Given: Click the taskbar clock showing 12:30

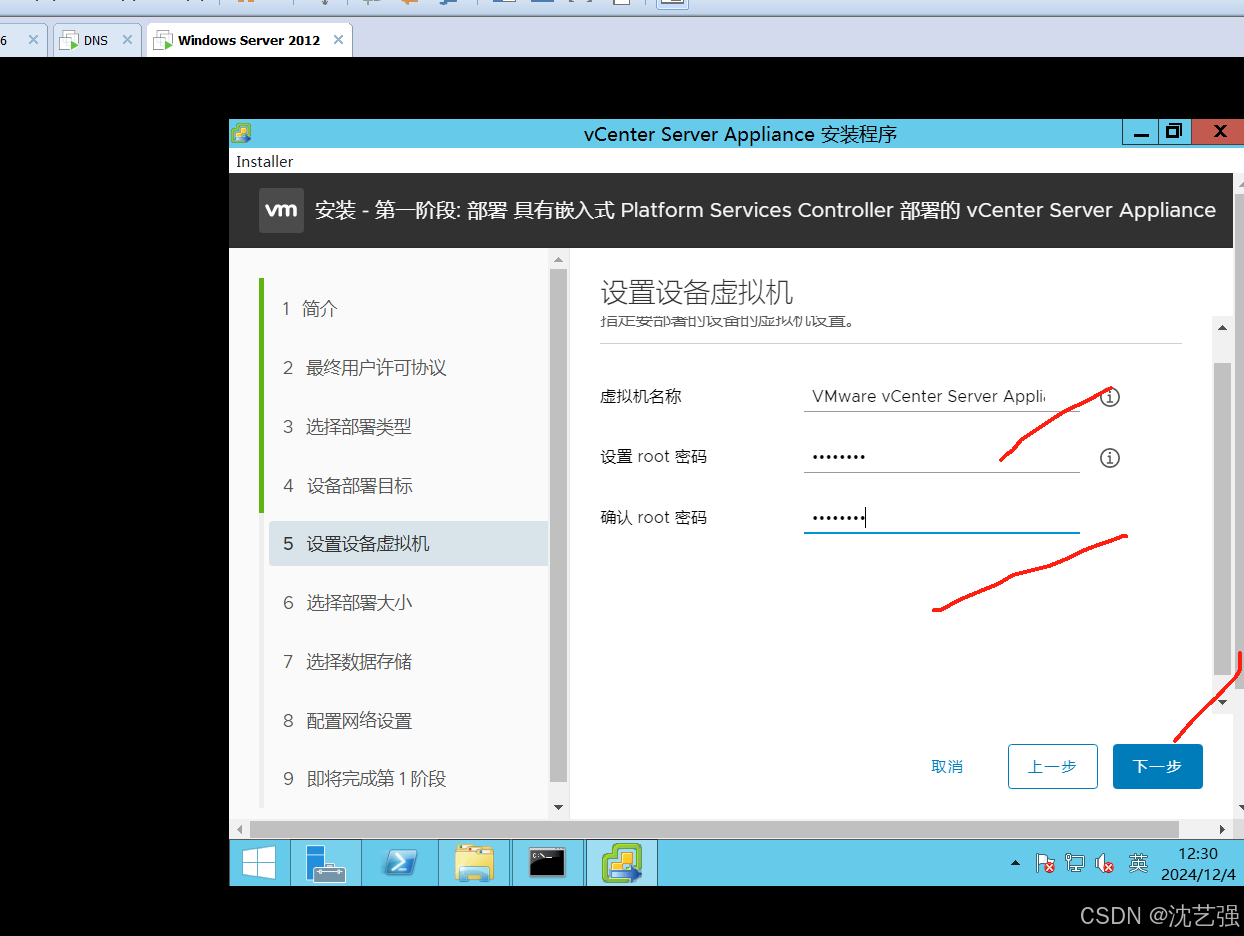Looking at the screenshot, I should (1198, 864).
